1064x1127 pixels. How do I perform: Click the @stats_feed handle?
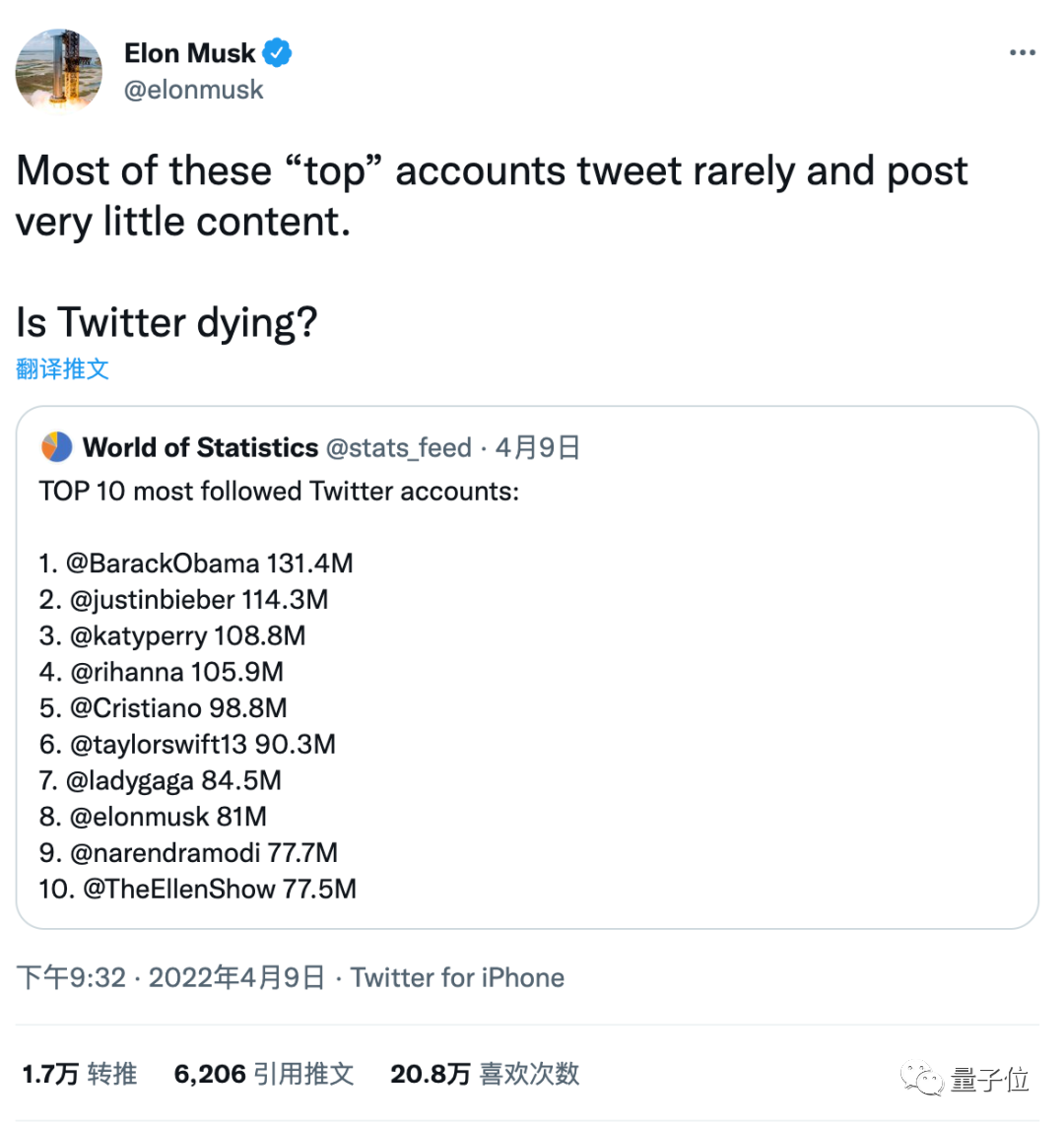point(398,447)
